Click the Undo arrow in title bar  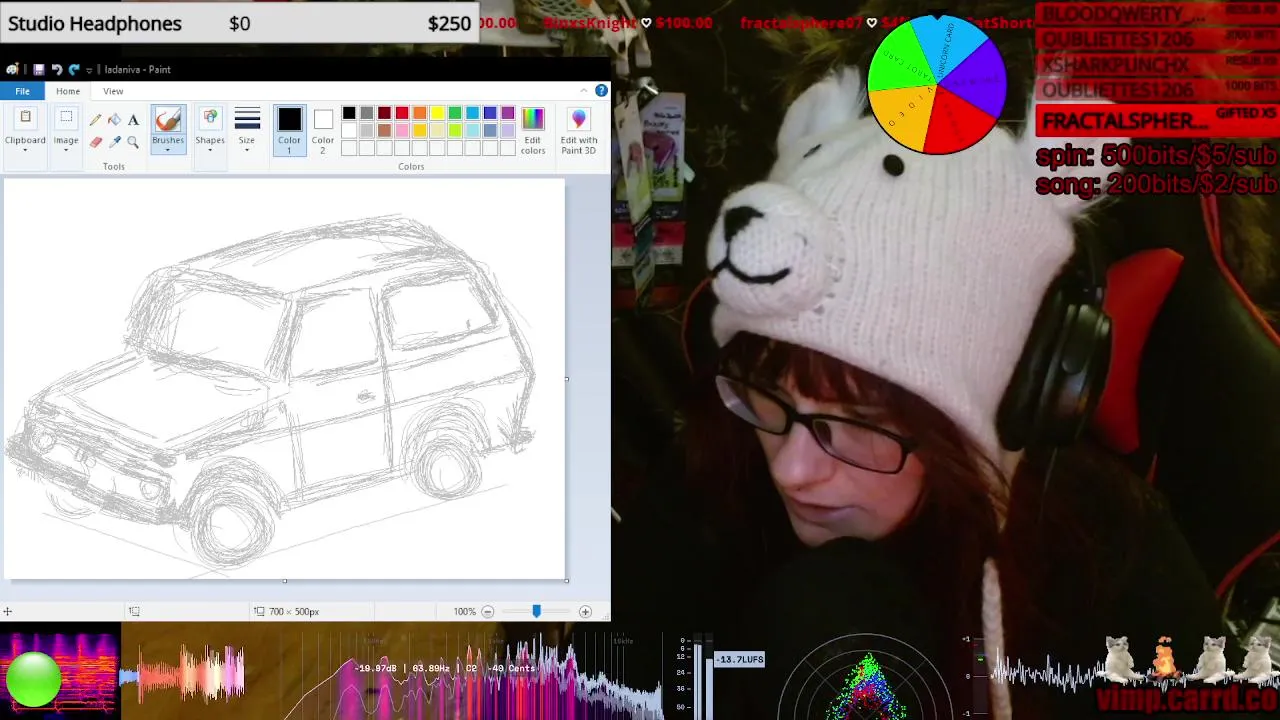[56, 69]
